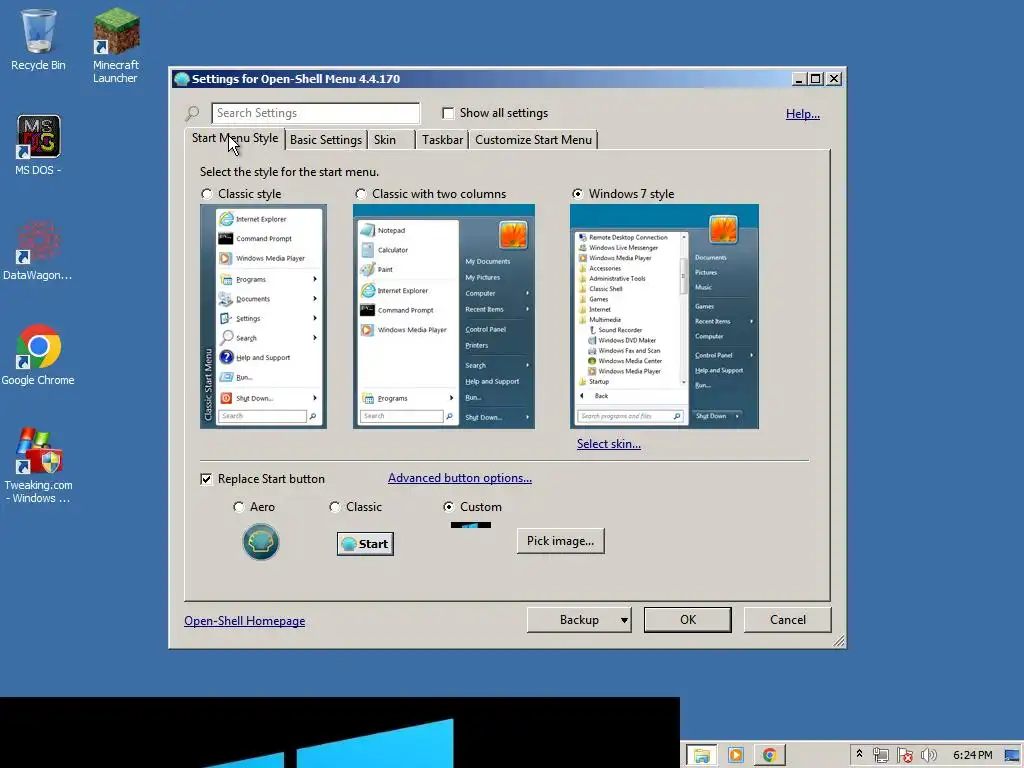The height and width of the screenshot is (768, 1024).
Task: Maximize the Open-Shell settings window
Action: (x=815, y=79)
